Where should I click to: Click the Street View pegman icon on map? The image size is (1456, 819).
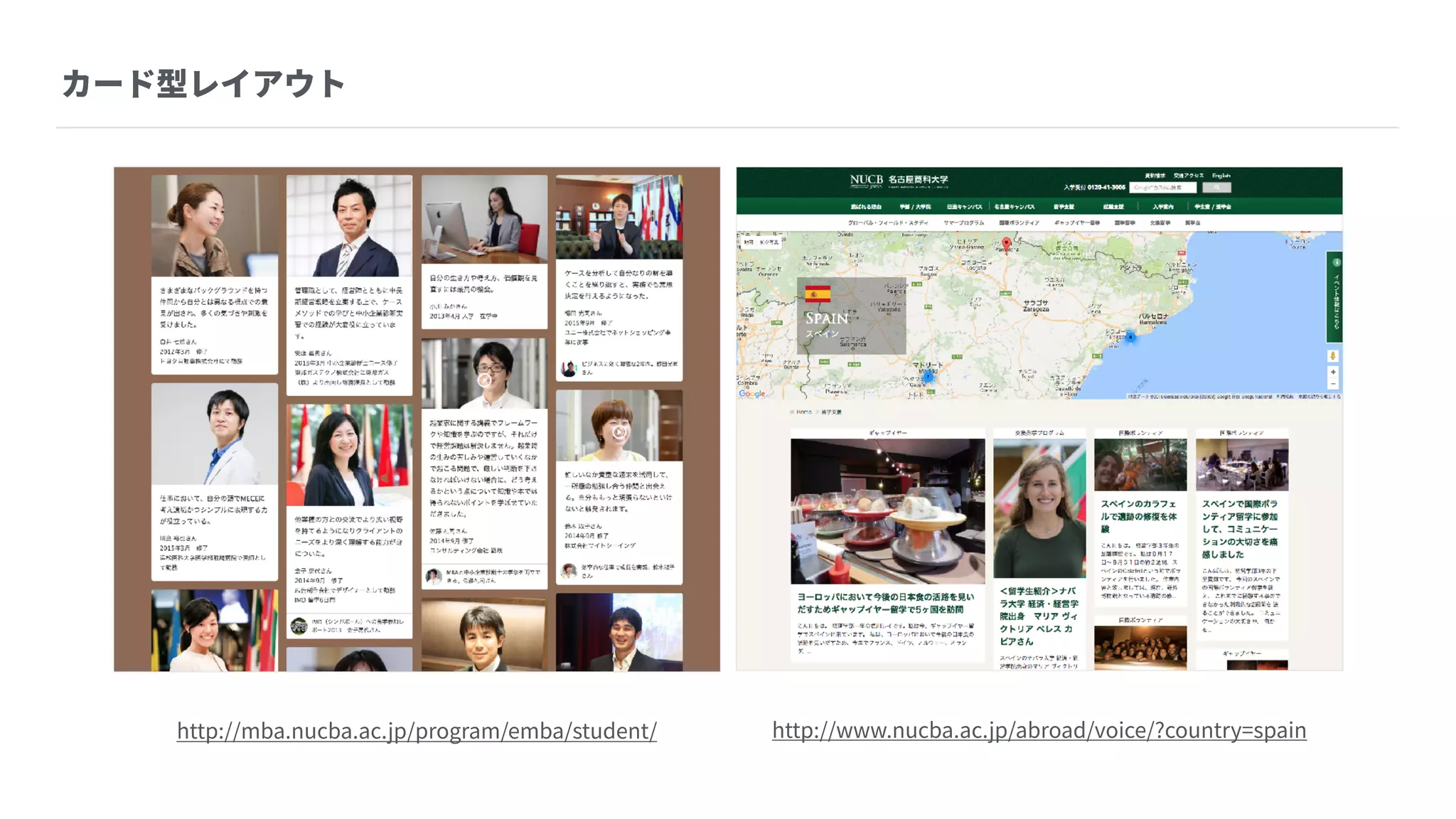pyautogui.click(x=1333, y=356)
